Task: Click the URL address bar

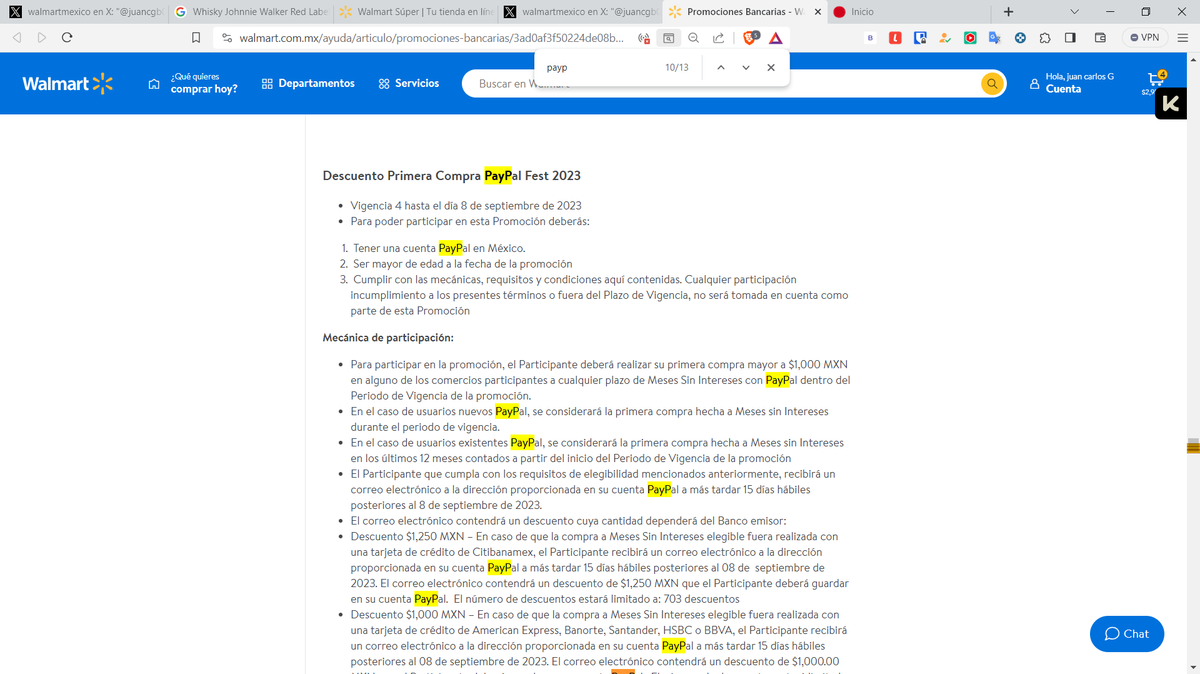Action: tap(432, 38)
